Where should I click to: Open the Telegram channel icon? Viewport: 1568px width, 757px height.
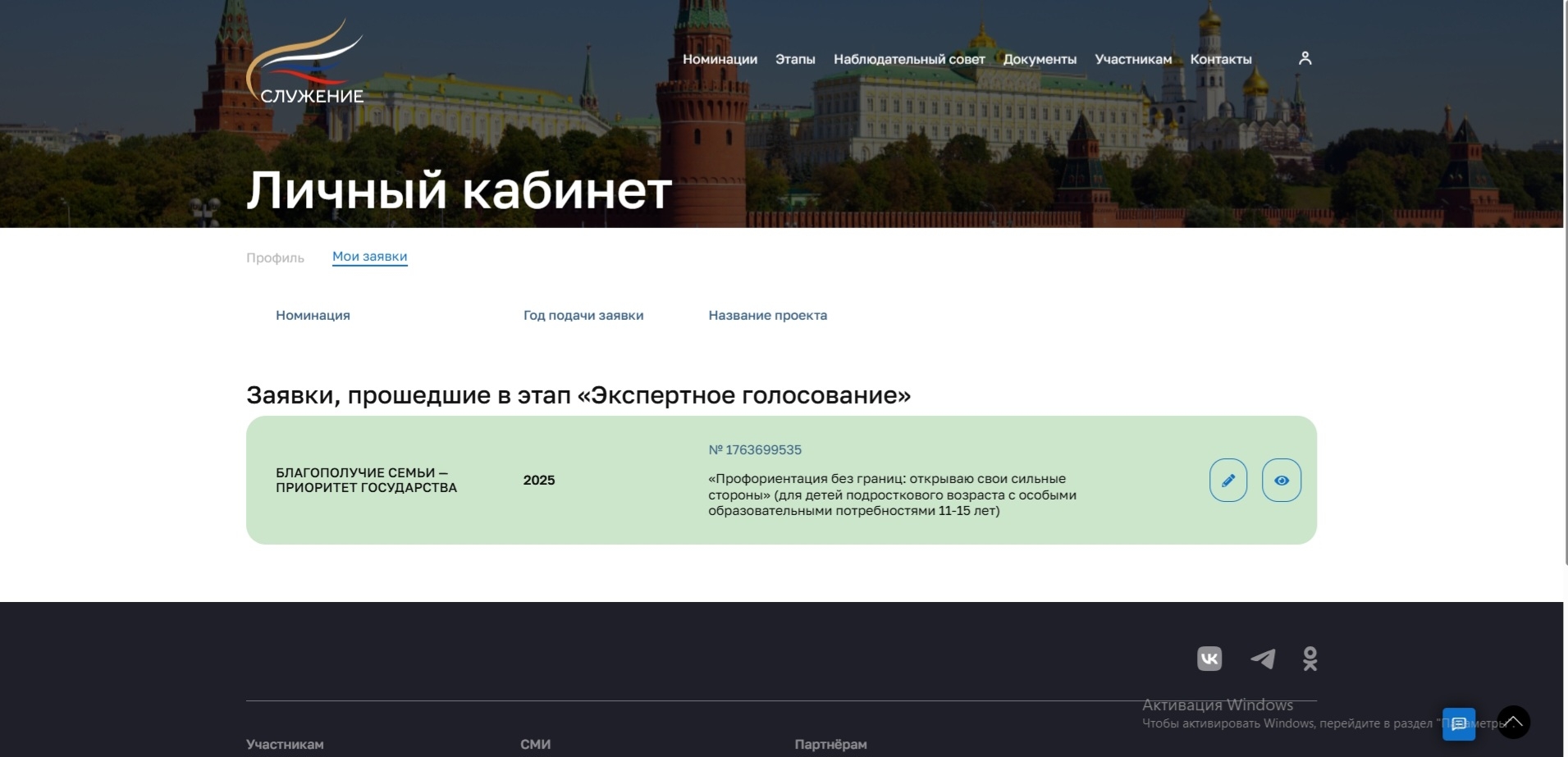[x=1262, y=659]
